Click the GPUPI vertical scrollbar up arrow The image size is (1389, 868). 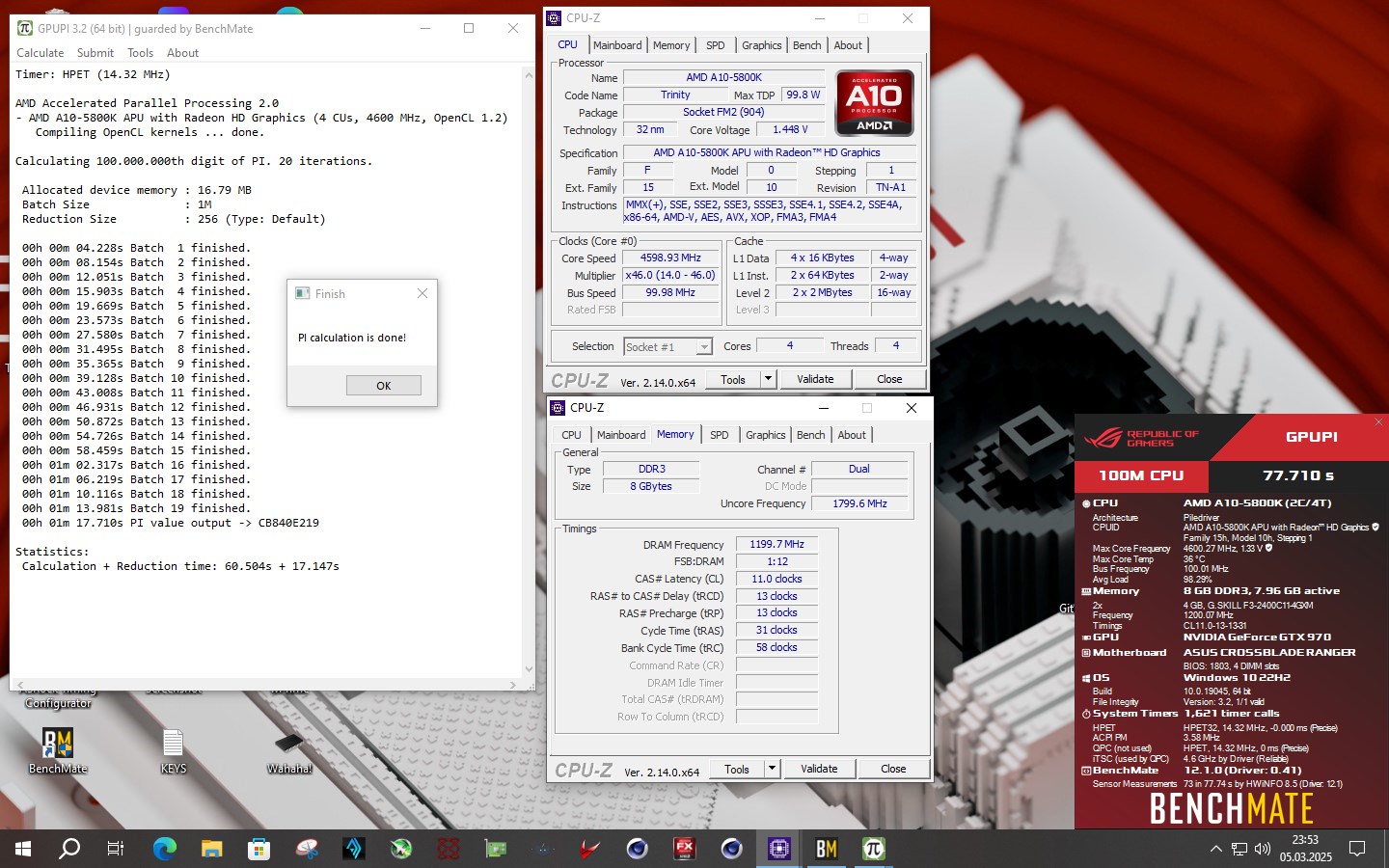[529, 74]
